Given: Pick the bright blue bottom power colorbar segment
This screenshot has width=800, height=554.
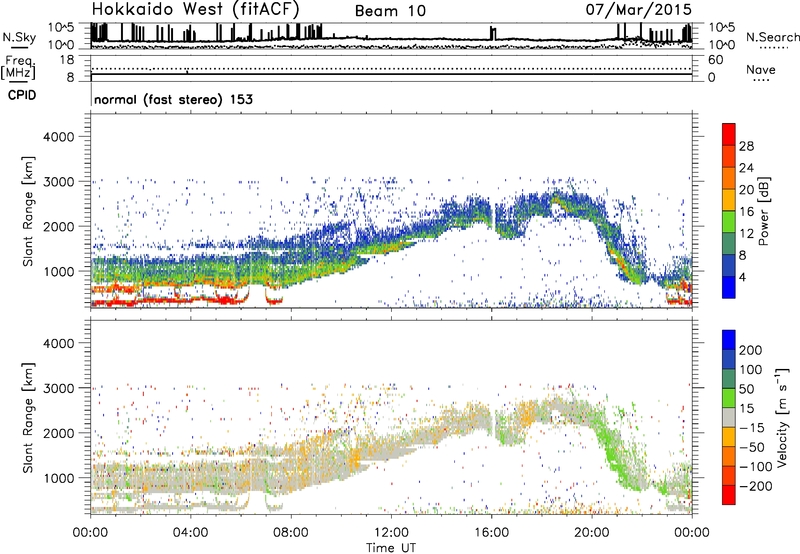Looking at the screenshot, I should tap(729, 287).
